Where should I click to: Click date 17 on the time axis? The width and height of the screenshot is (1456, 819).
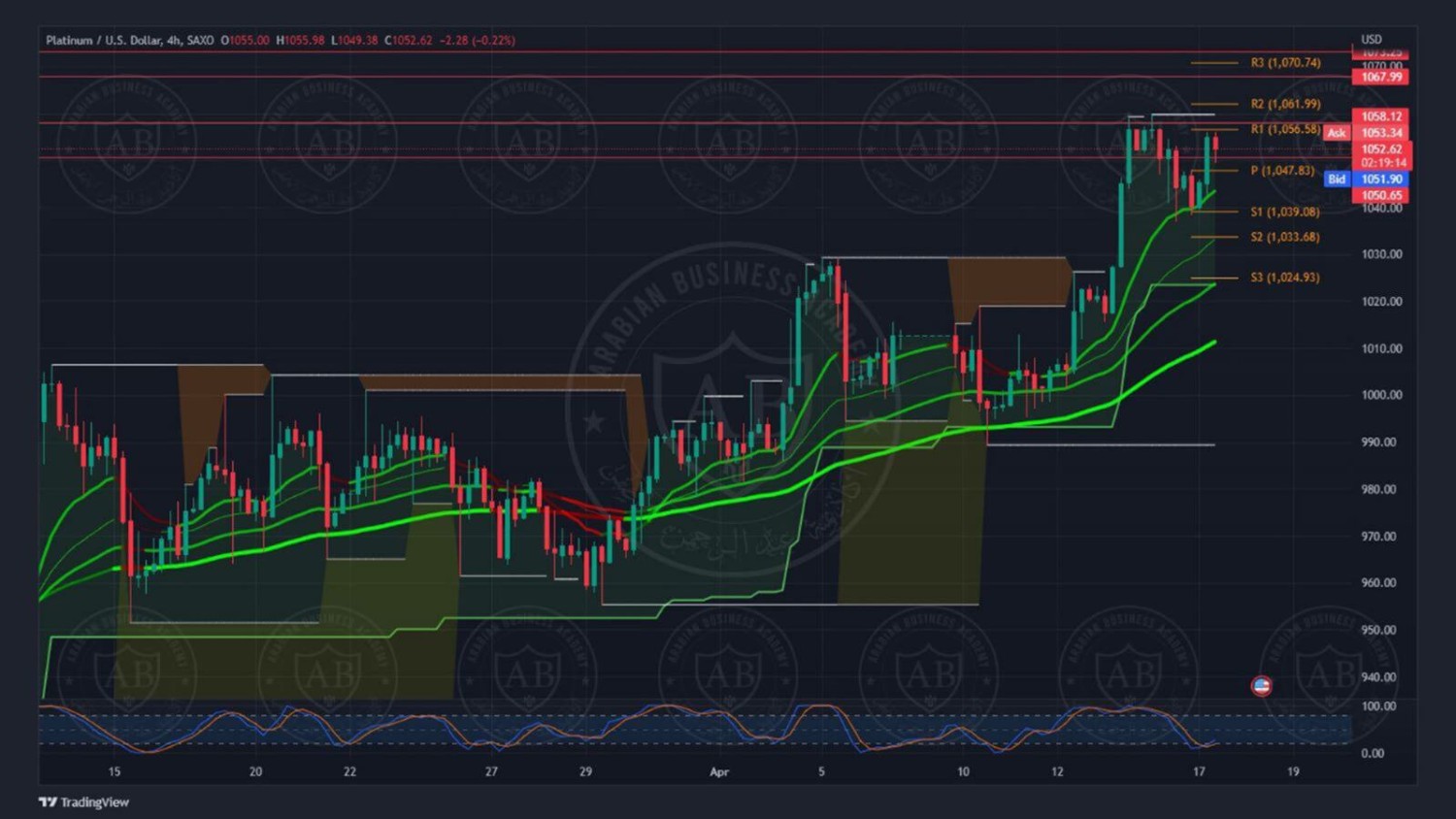click(1199, 772)
